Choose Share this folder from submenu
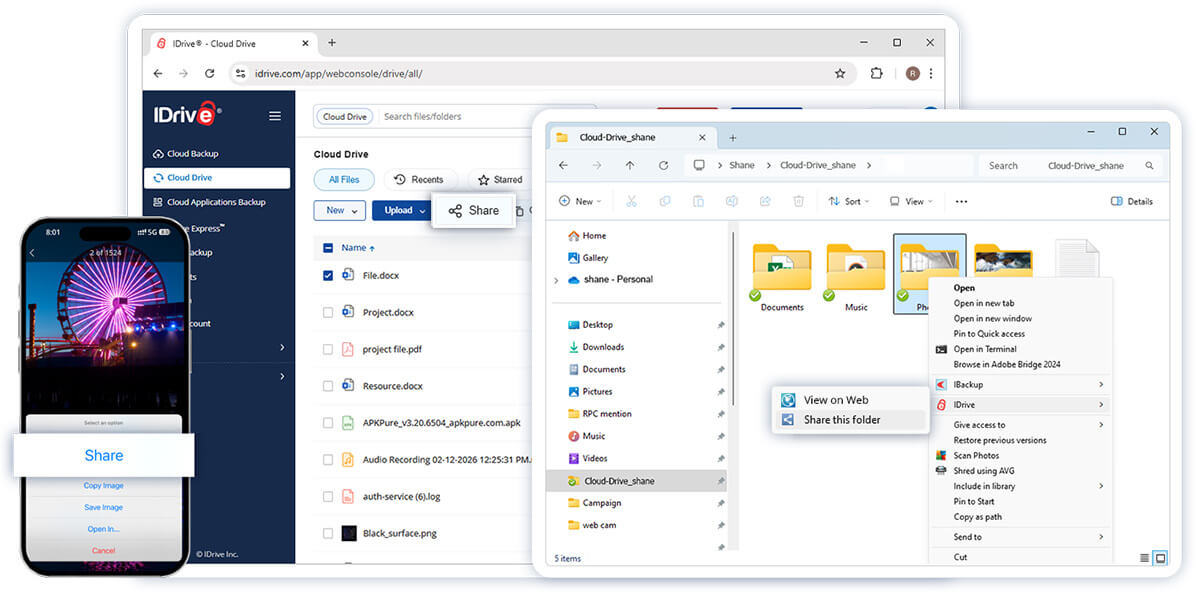This screenshot has width=1196, height=592. pos(850,420)
